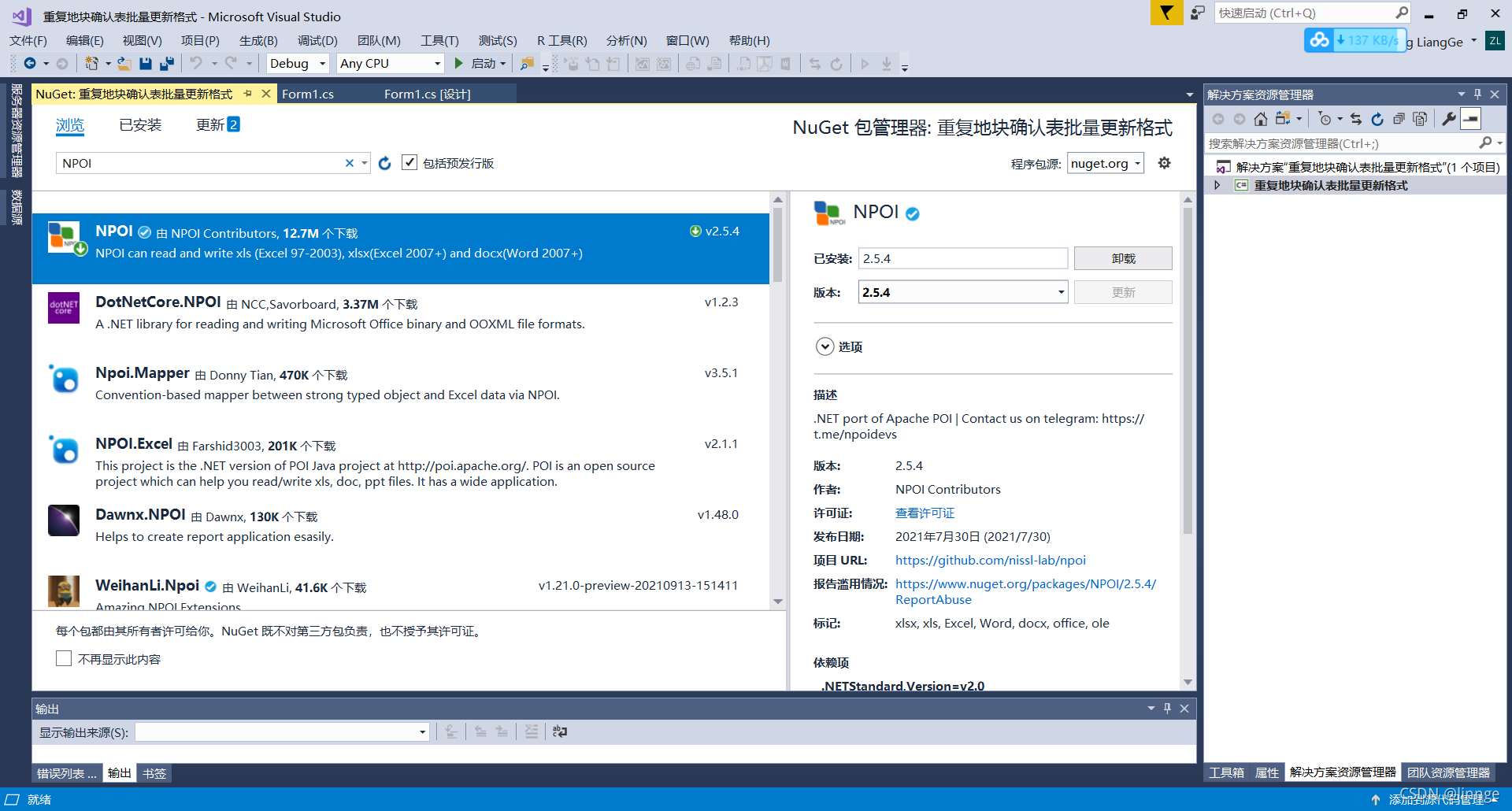This screenshot has width=1512, height=811.
Task: Click the ZL user account avatar
Action: tap(1495, 41)
